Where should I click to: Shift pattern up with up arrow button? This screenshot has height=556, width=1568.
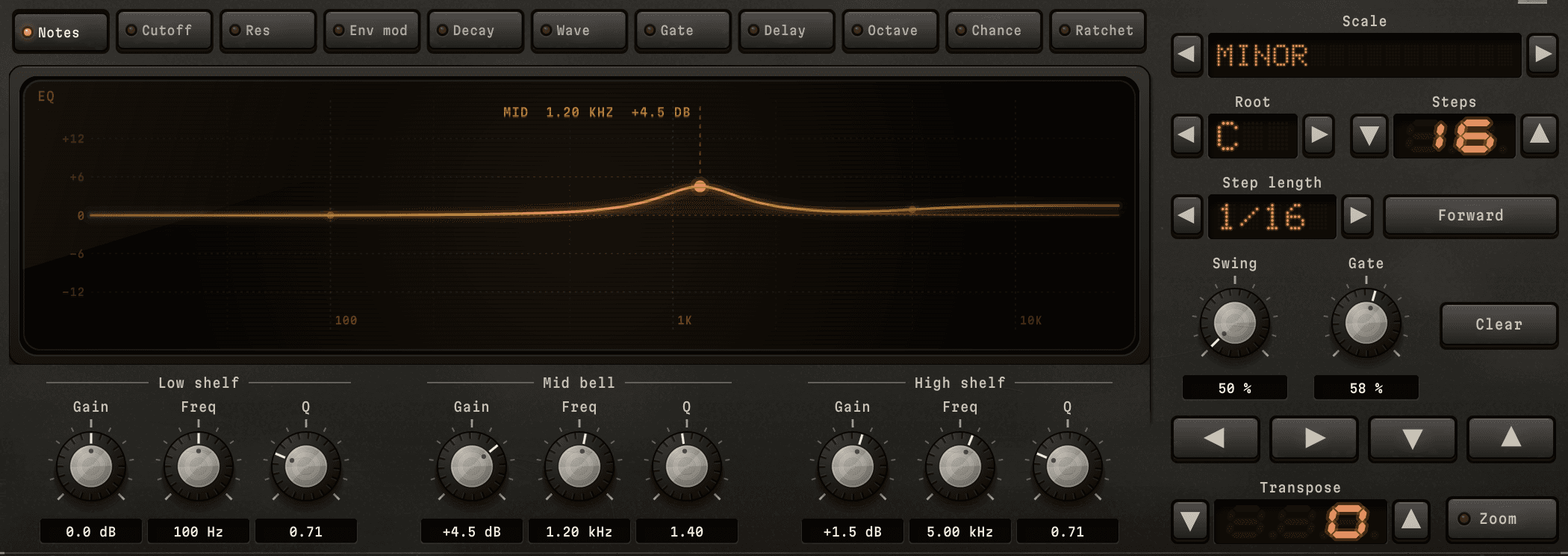(1511, 438)
